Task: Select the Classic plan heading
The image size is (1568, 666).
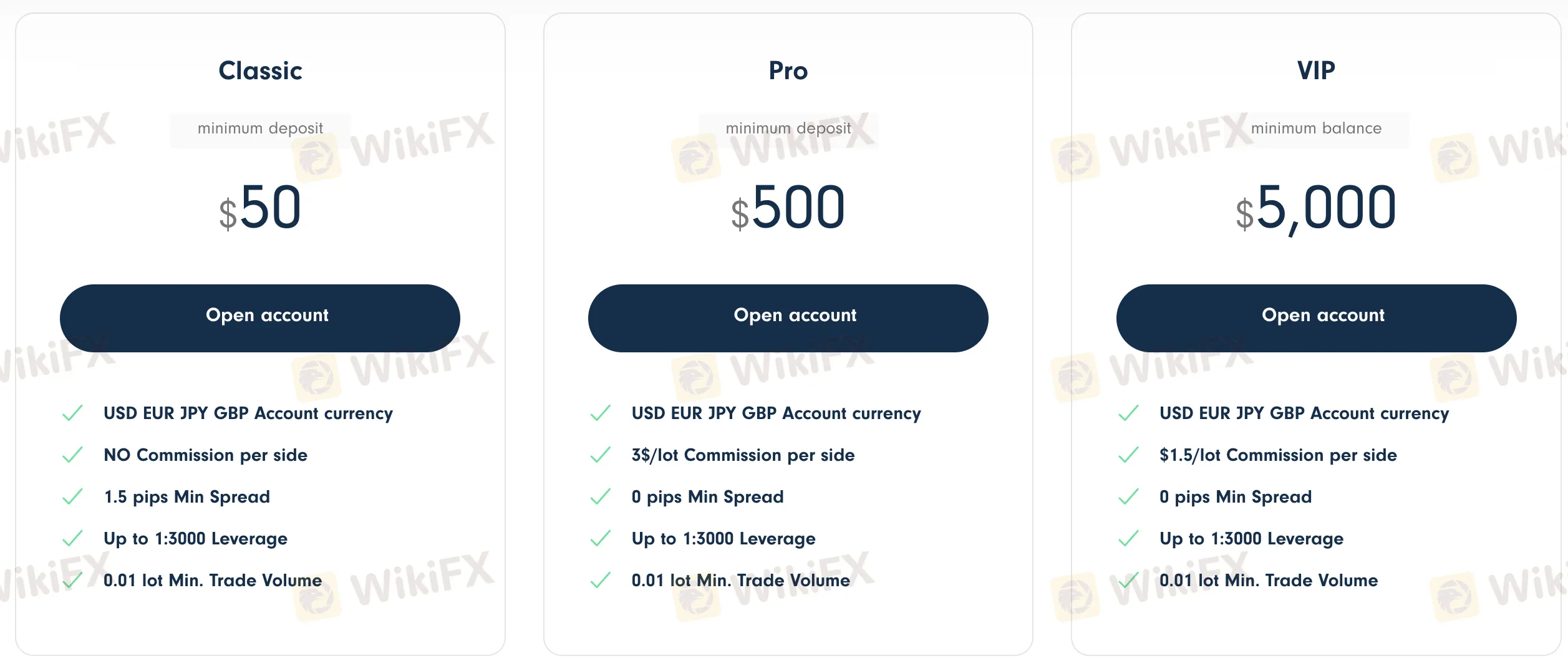Action: click(260, 70)
